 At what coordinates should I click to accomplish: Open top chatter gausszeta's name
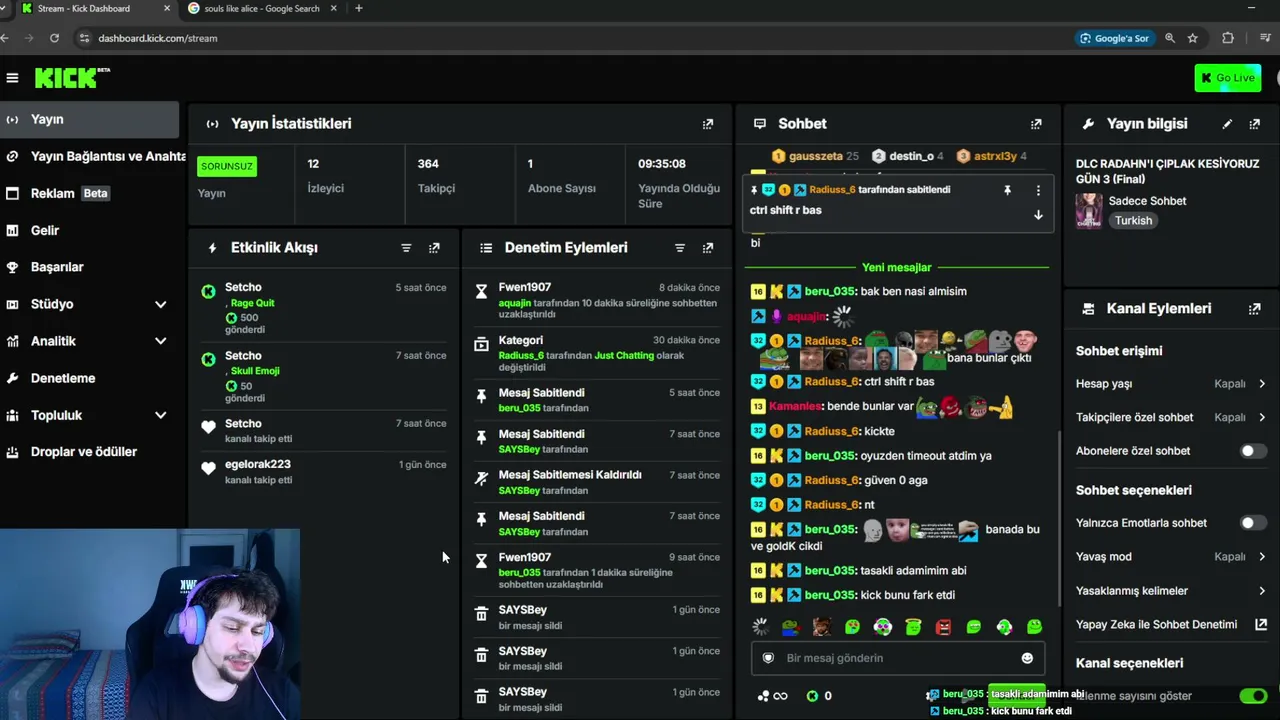[x=815, y=156]
